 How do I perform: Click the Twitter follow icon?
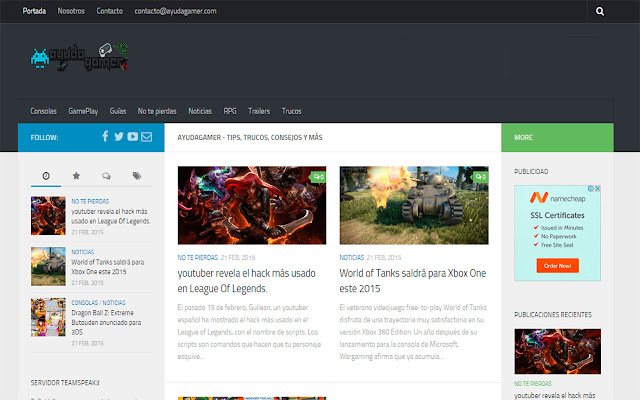coord(119,137)
